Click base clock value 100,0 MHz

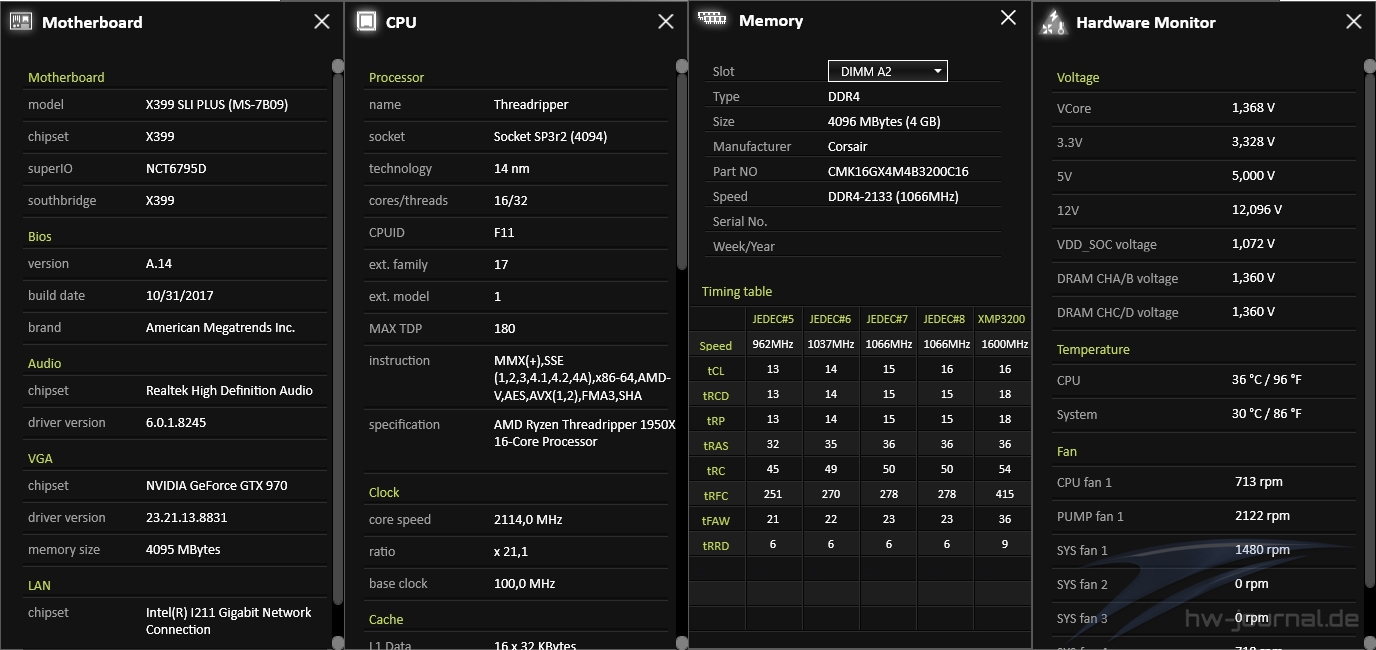[x=524, y=583]
